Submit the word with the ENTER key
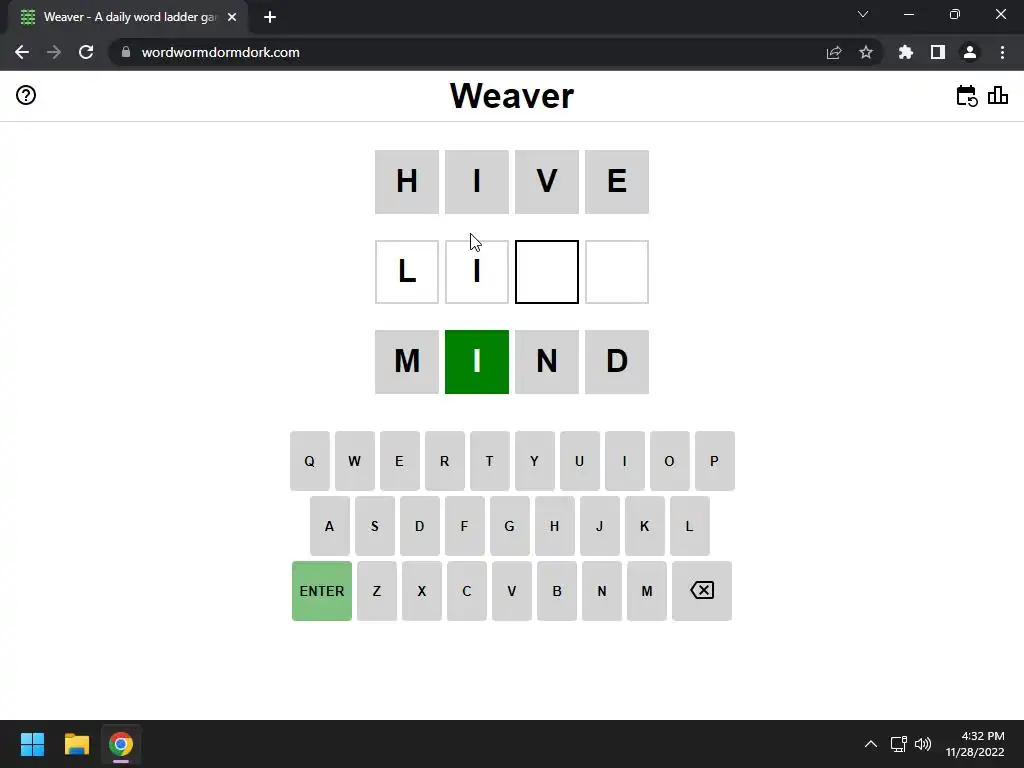 pyautogui.click(x=322, y=591)
